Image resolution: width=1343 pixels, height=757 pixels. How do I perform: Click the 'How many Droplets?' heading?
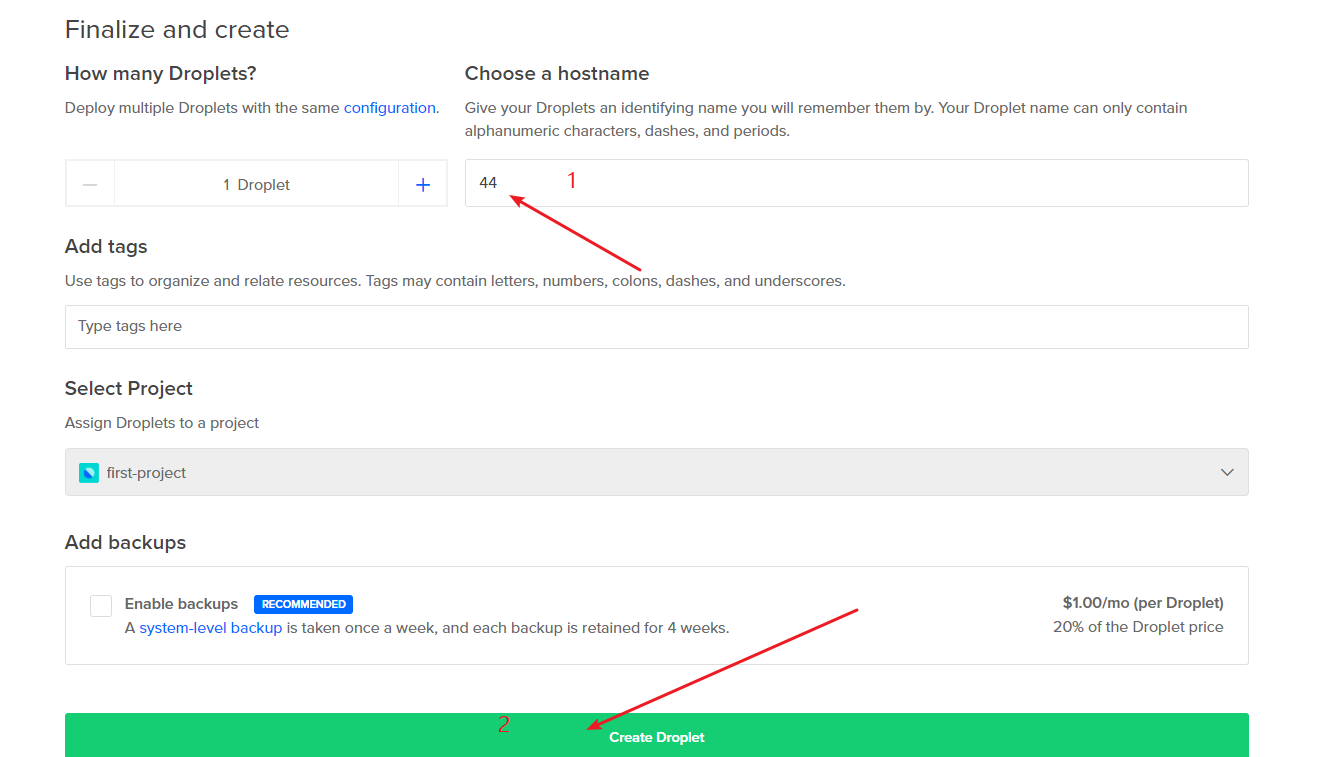[x=161, y=74]
